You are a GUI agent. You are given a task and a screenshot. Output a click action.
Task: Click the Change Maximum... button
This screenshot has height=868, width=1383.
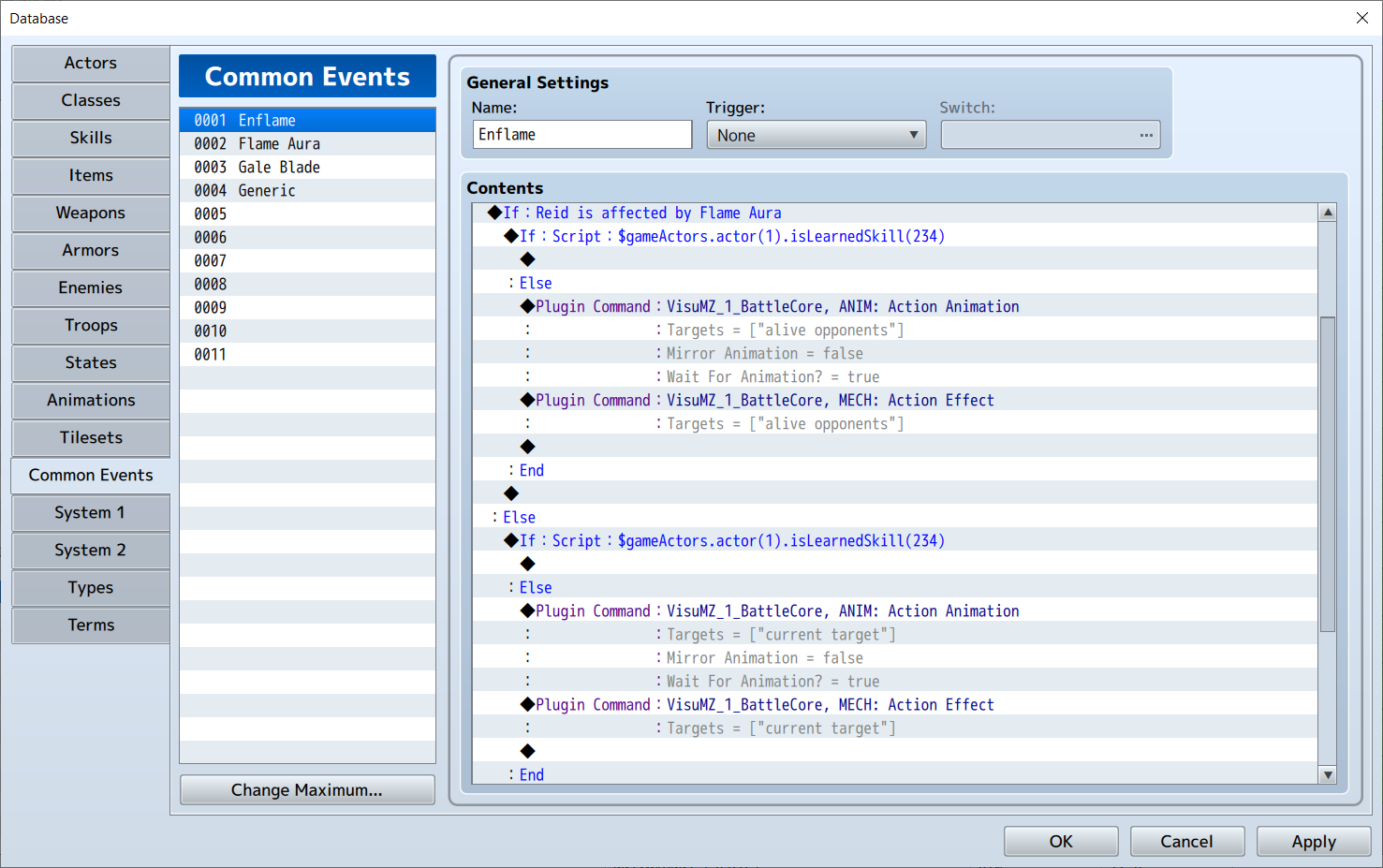(x=307, y=790)
